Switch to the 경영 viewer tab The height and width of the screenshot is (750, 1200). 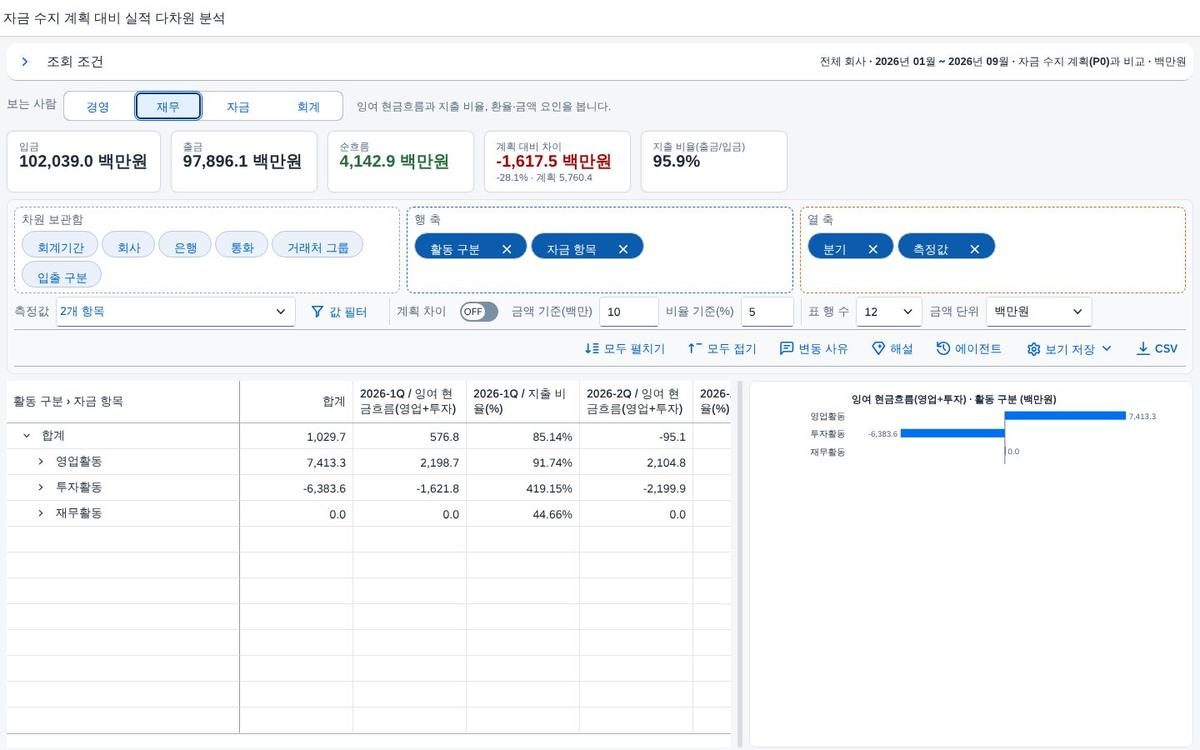coord(98,107)
